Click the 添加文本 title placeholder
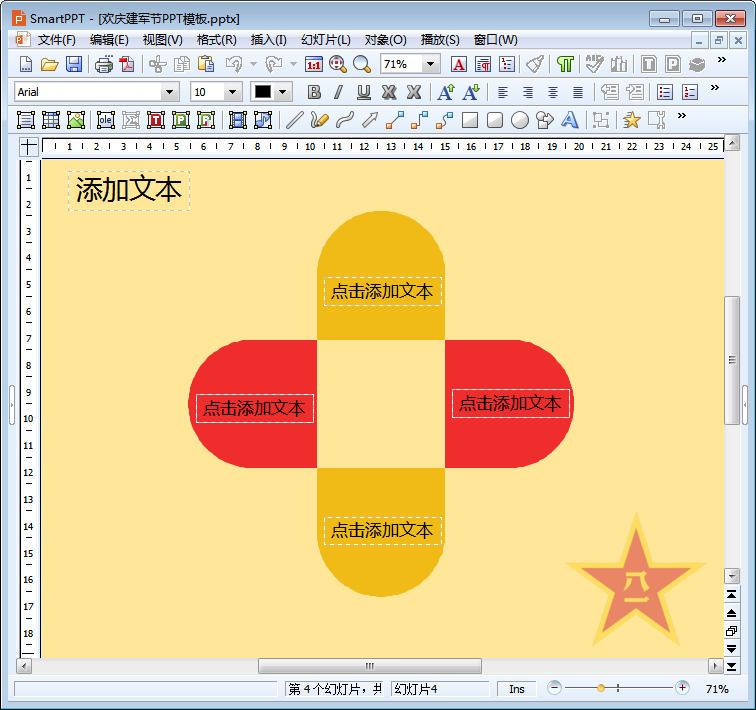The image size is (756, 710). pos(129,190)
